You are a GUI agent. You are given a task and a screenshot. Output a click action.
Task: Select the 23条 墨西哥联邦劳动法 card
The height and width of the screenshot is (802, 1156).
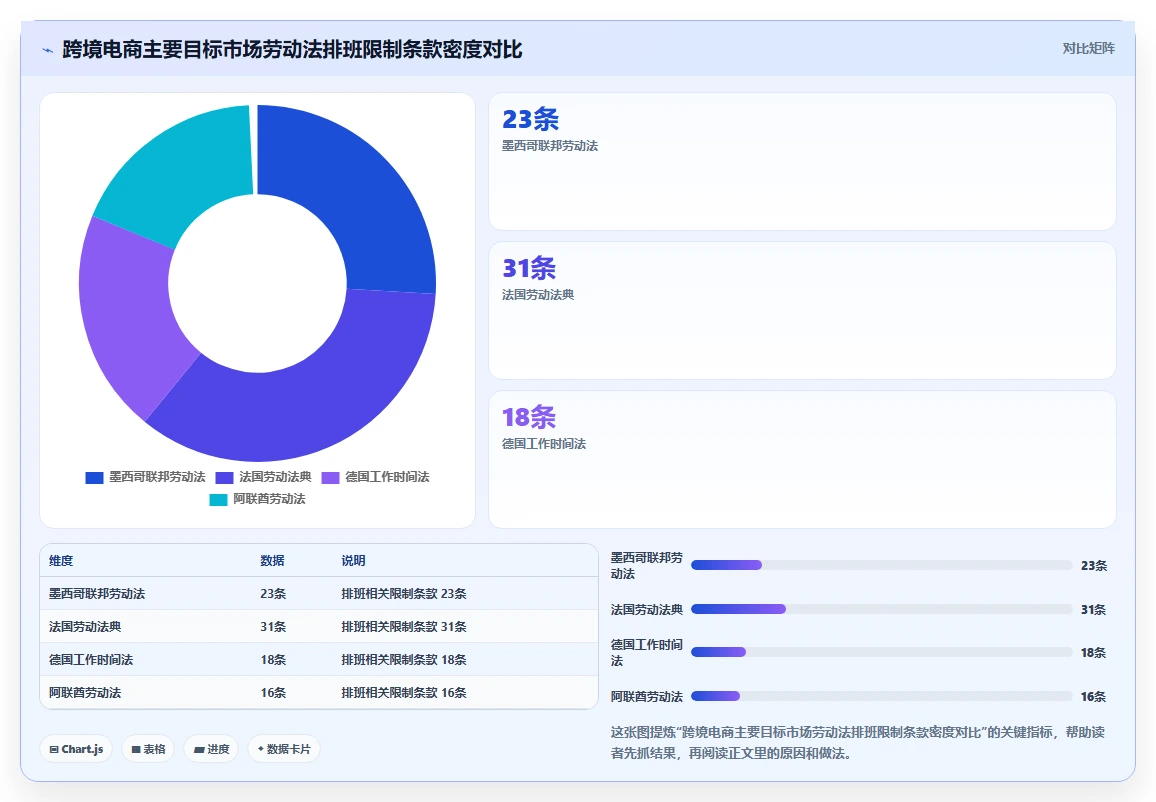(802, 161)
